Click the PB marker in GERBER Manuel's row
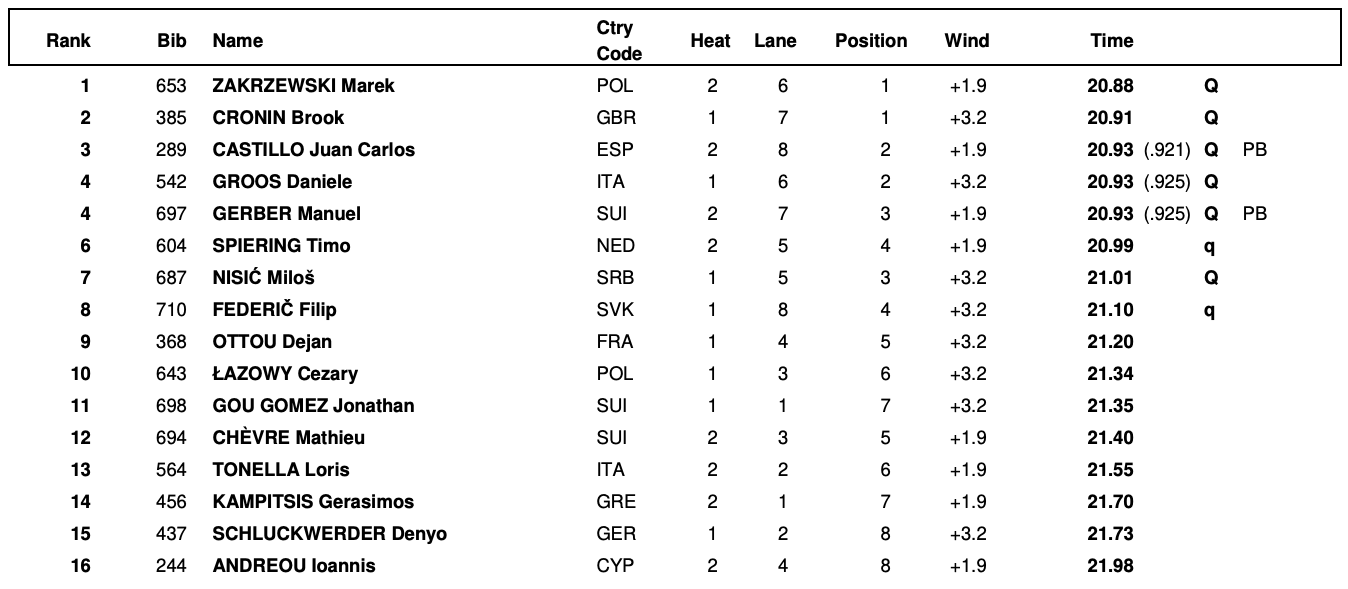 coord(1255,214)
